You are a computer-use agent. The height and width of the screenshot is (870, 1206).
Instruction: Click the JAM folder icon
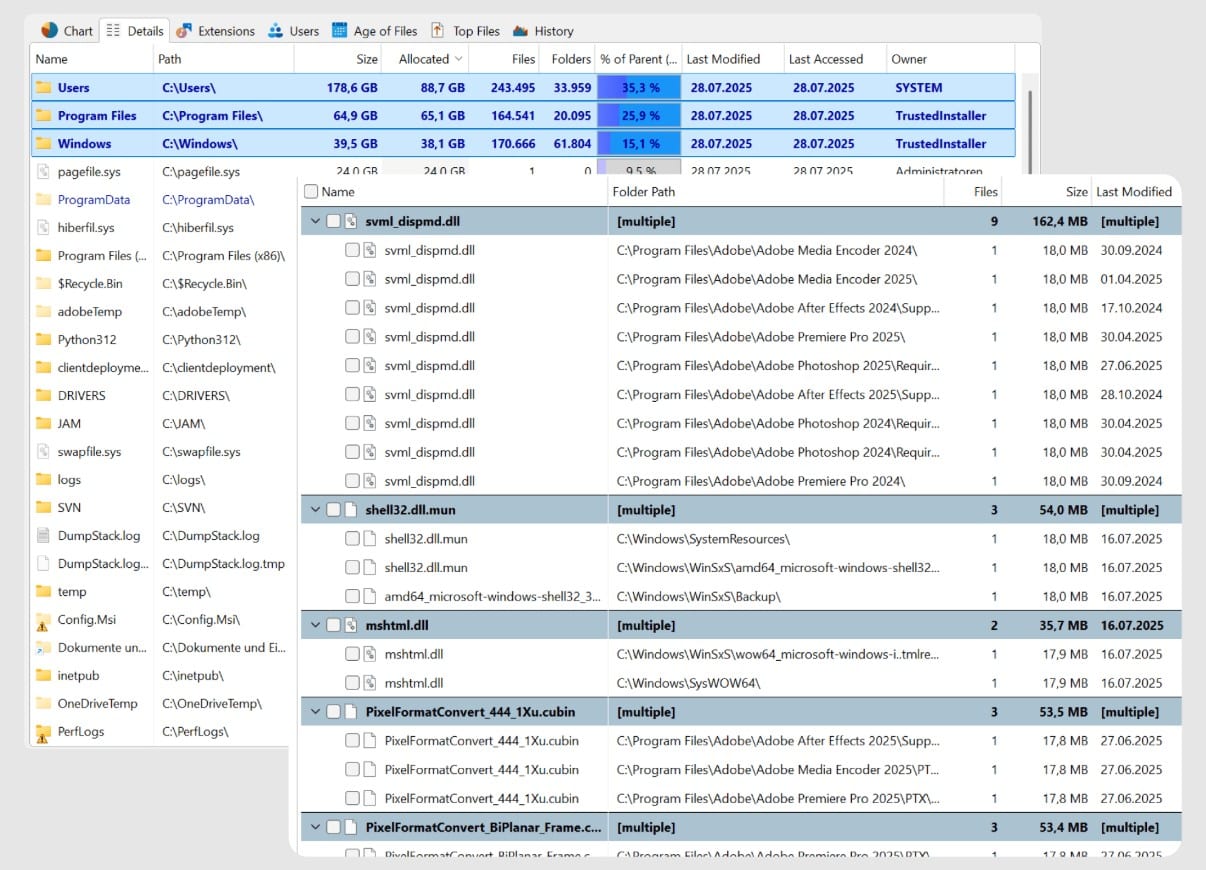point(43,423)
